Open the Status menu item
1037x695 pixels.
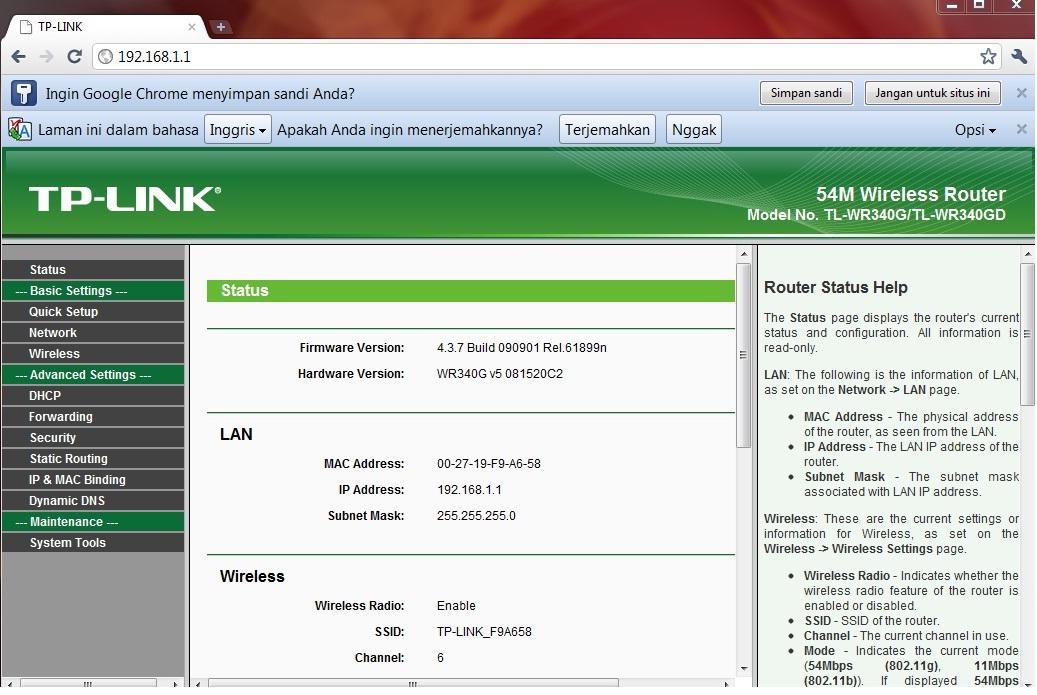coord(93,270)
